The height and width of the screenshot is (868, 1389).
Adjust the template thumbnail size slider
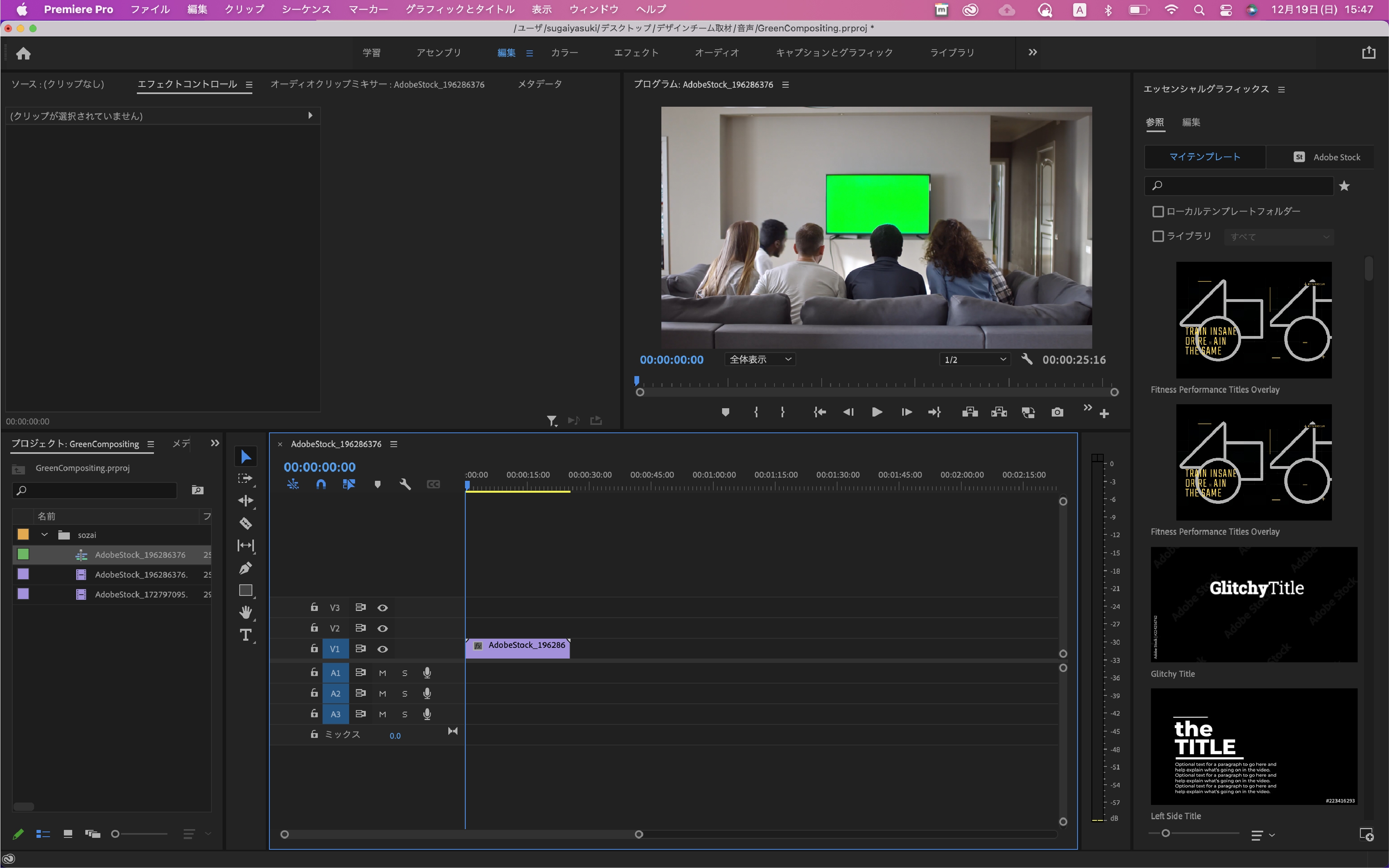tap(1166, 833)
